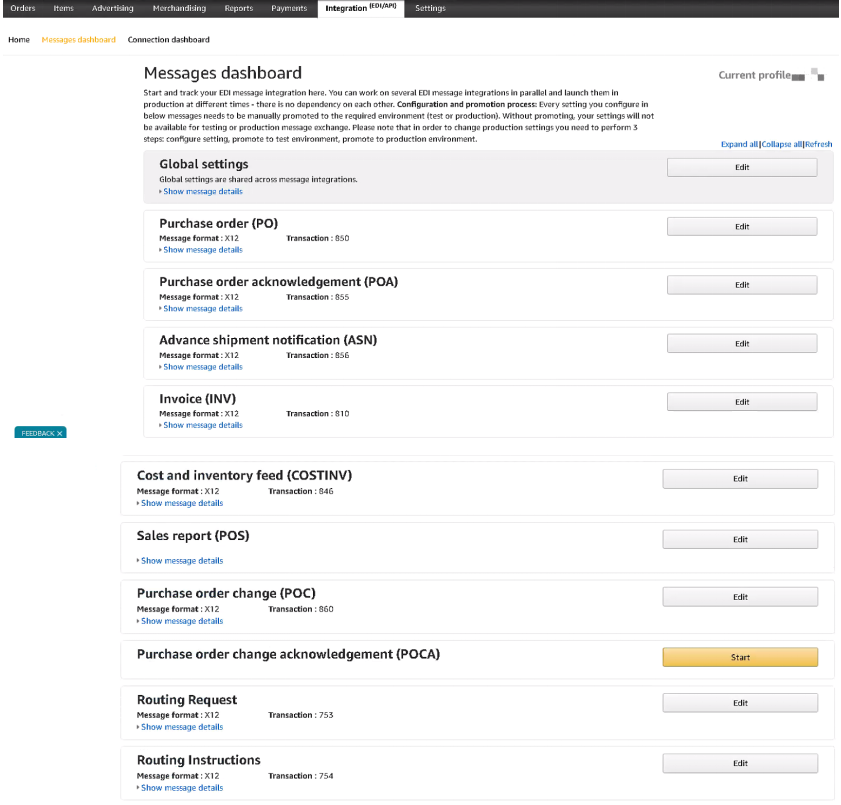Expand Show message details under Invoice (INV)
The image size is (841, 805).
203,425
